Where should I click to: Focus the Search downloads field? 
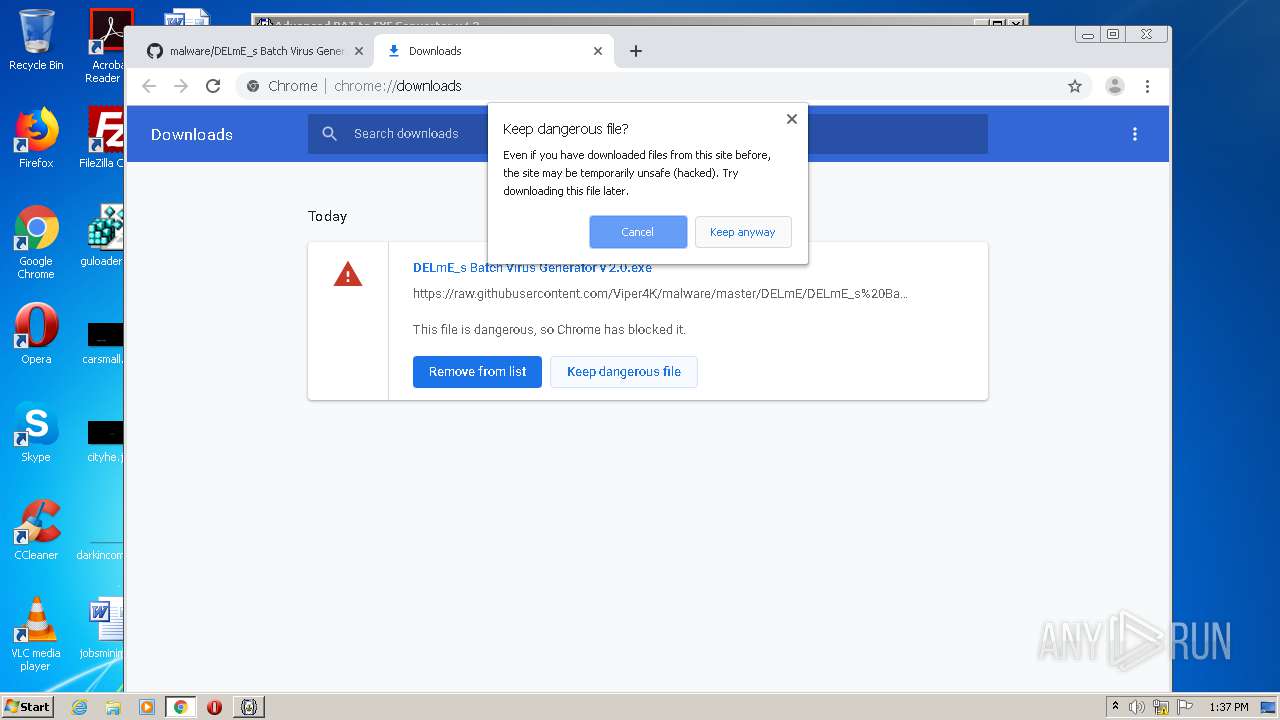pyautogui.click(x=648, y=134)
